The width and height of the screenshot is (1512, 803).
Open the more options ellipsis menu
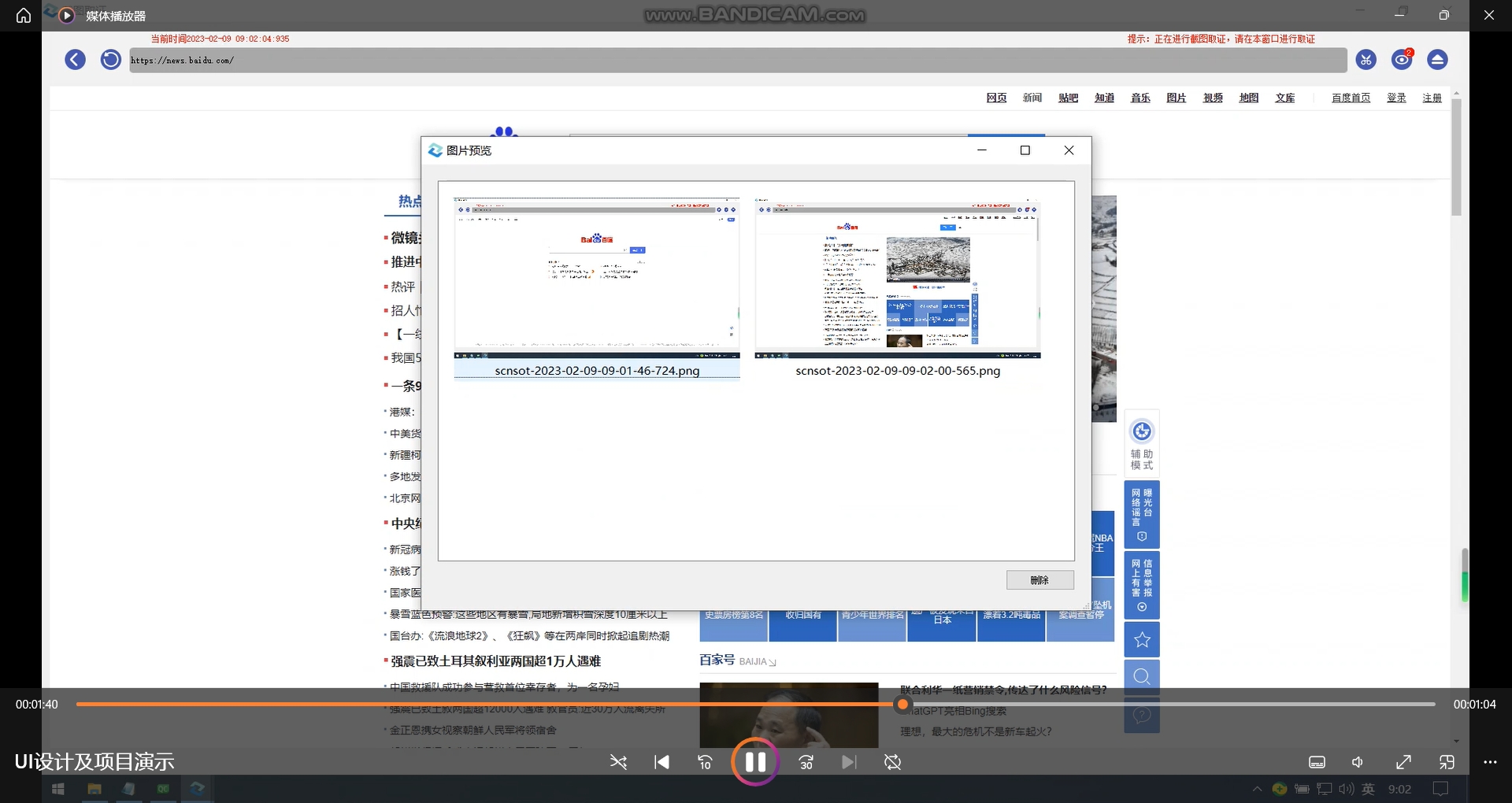[x=1490, y=762]
